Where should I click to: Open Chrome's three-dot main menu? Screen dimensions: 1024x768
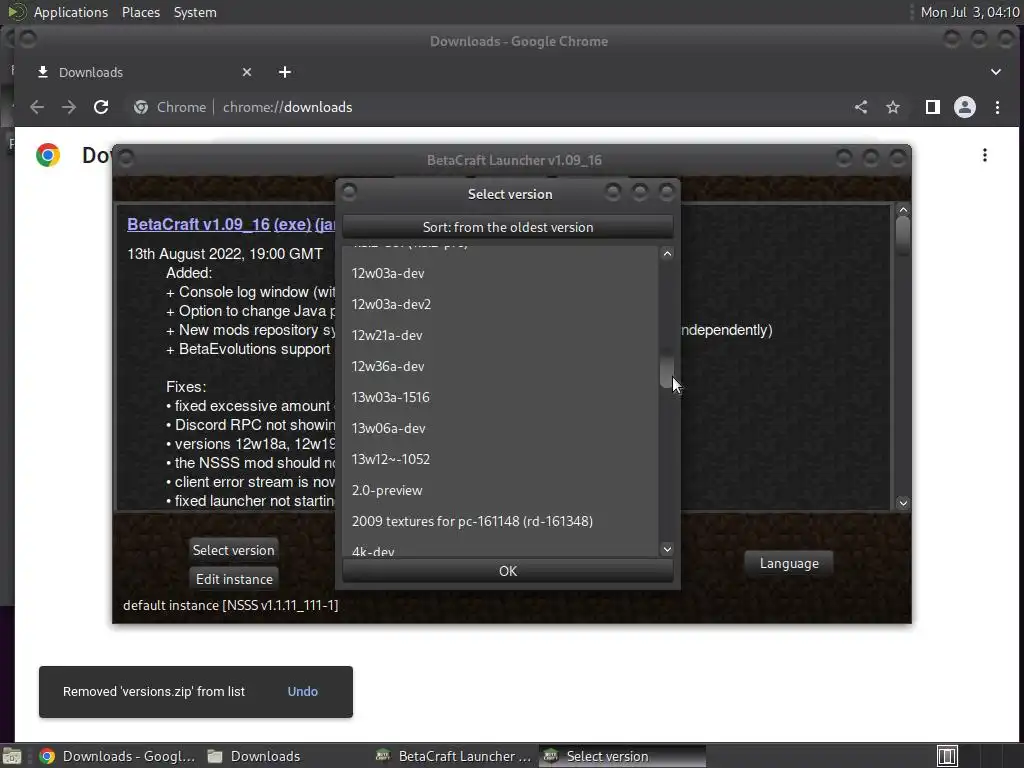pyautogui.click(x=997, y=107)
